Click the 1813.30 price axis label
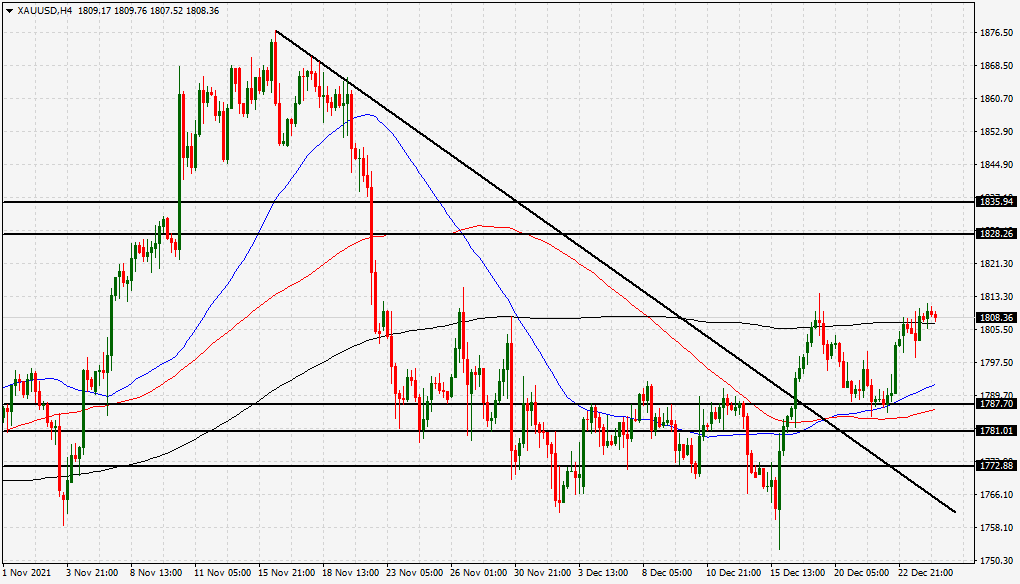 coord(997,297)
